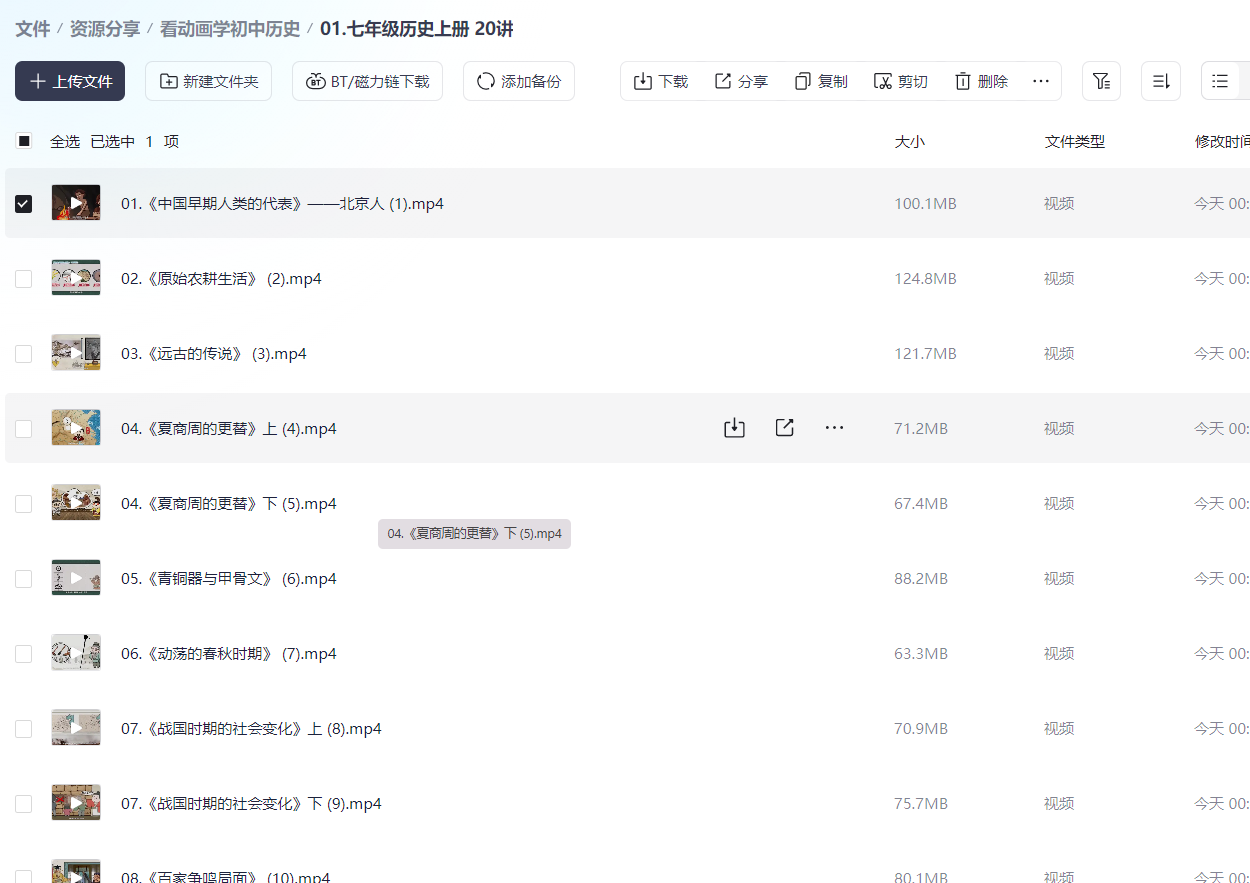Start a BT/磁力链下载 task
1250x883 pixels.
coord(367,81)
